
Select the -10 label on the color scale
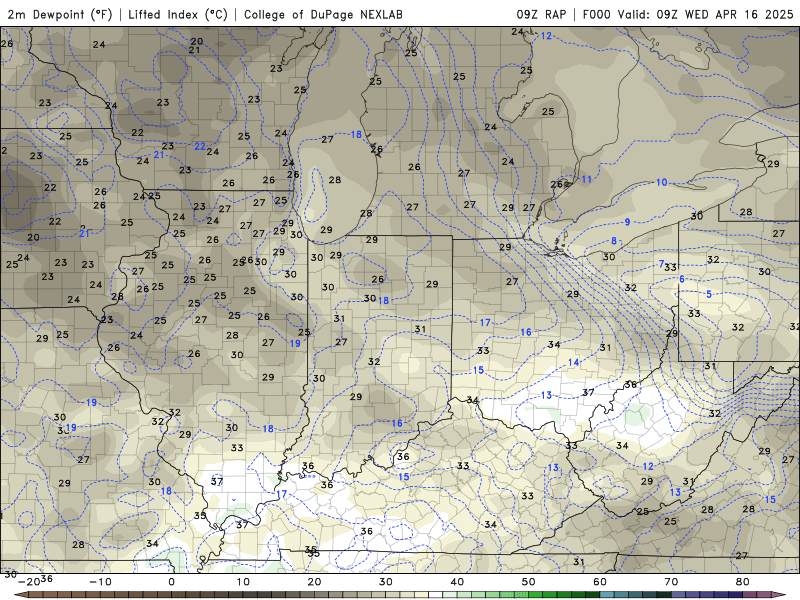point(100,582)
